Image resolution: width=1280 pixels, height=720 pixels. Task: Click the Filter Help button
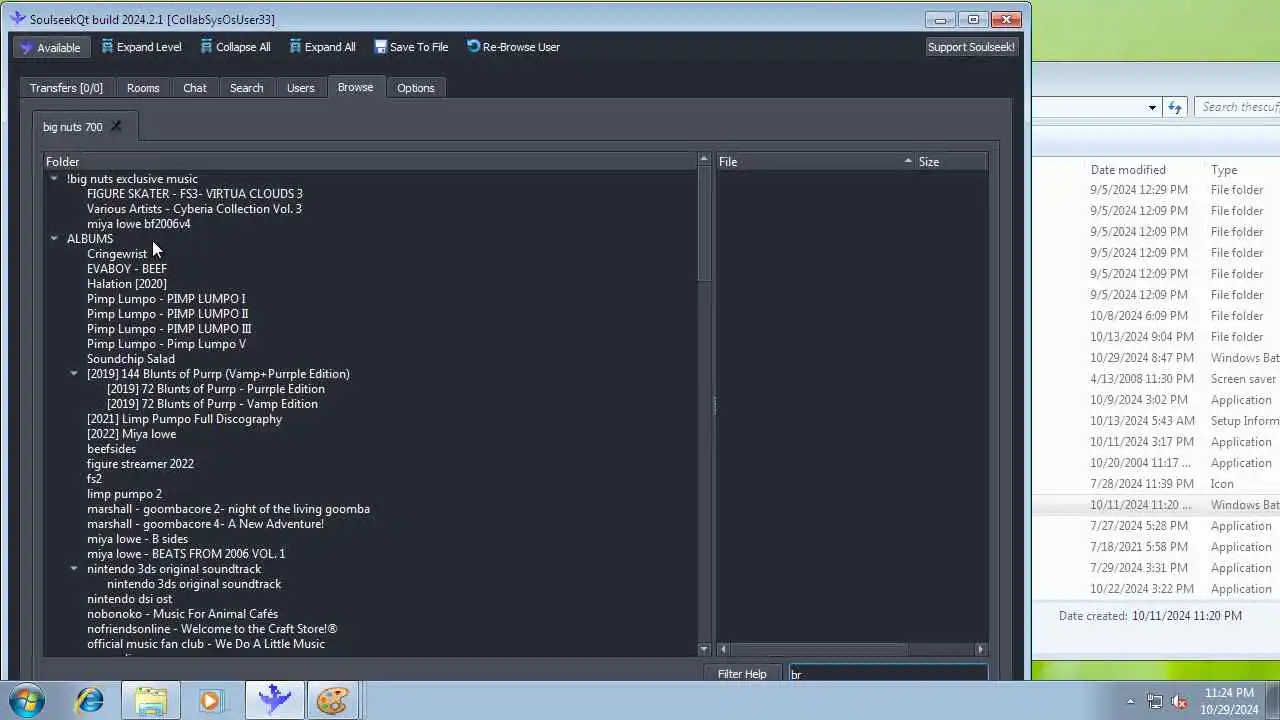click(742, 674)
